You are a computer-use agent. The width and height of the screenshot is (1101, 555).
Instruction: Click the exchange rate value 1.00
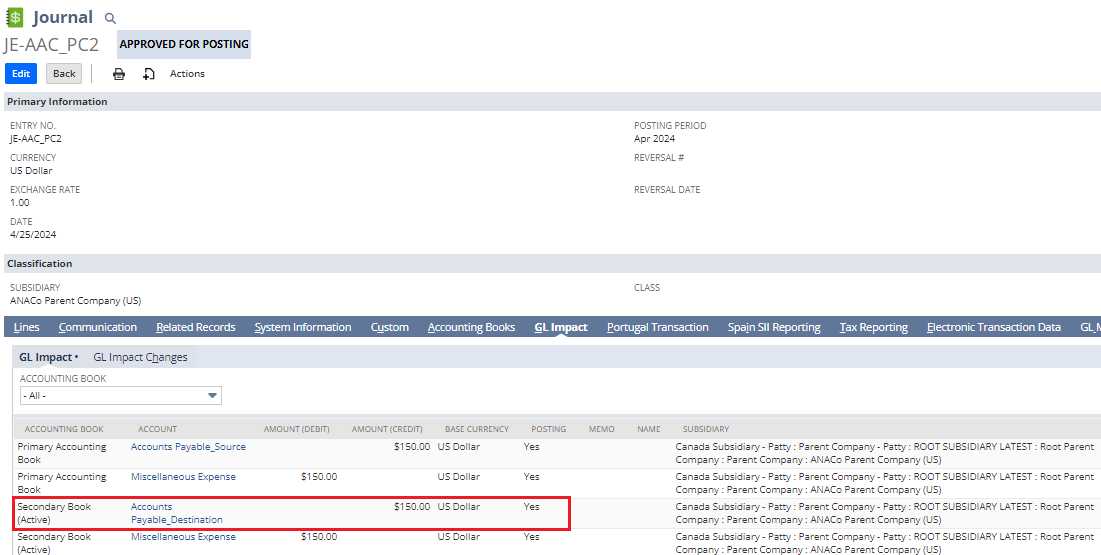(x=20, y=202)
